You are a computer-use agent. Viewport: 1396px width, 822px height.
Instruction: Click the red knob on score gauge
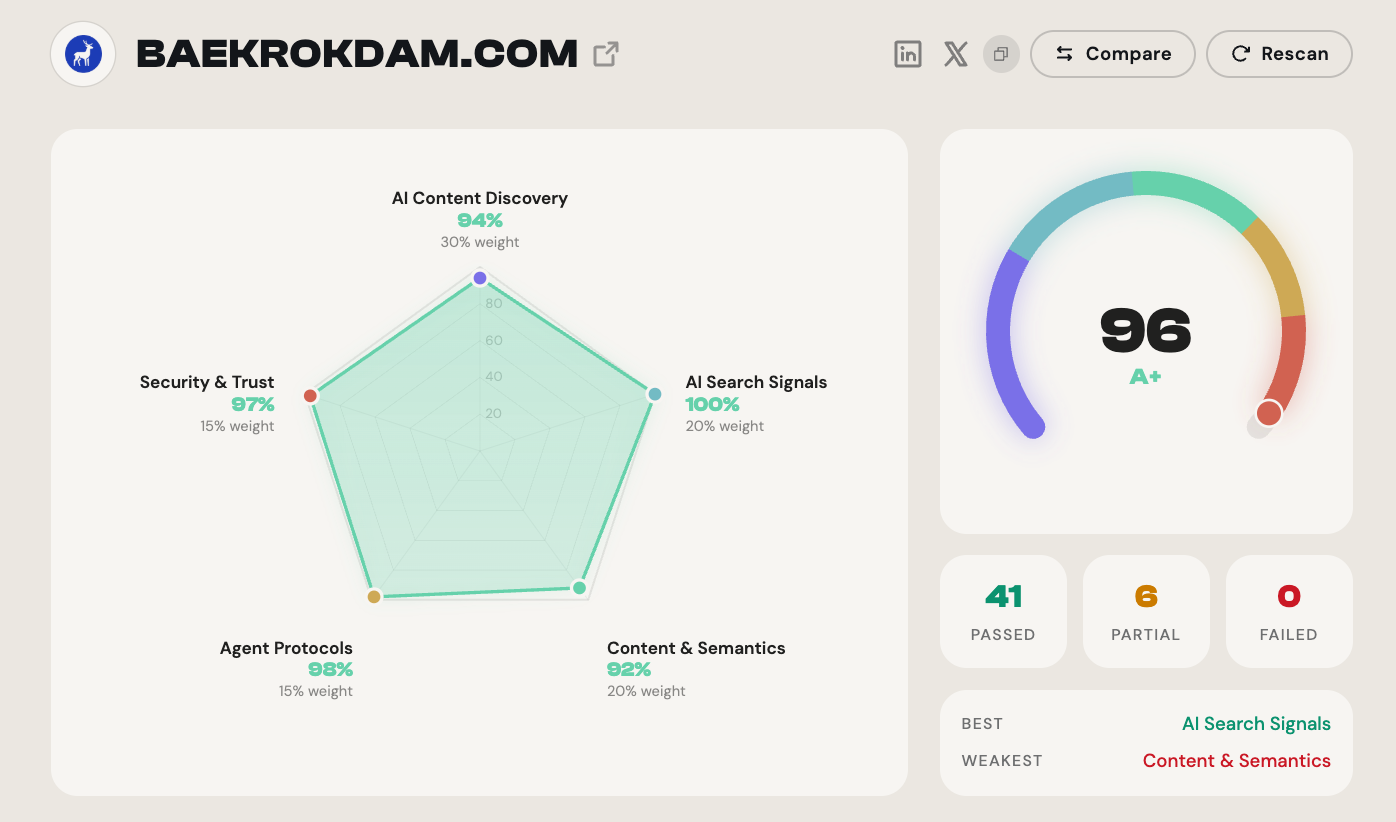coord(1269,413)
